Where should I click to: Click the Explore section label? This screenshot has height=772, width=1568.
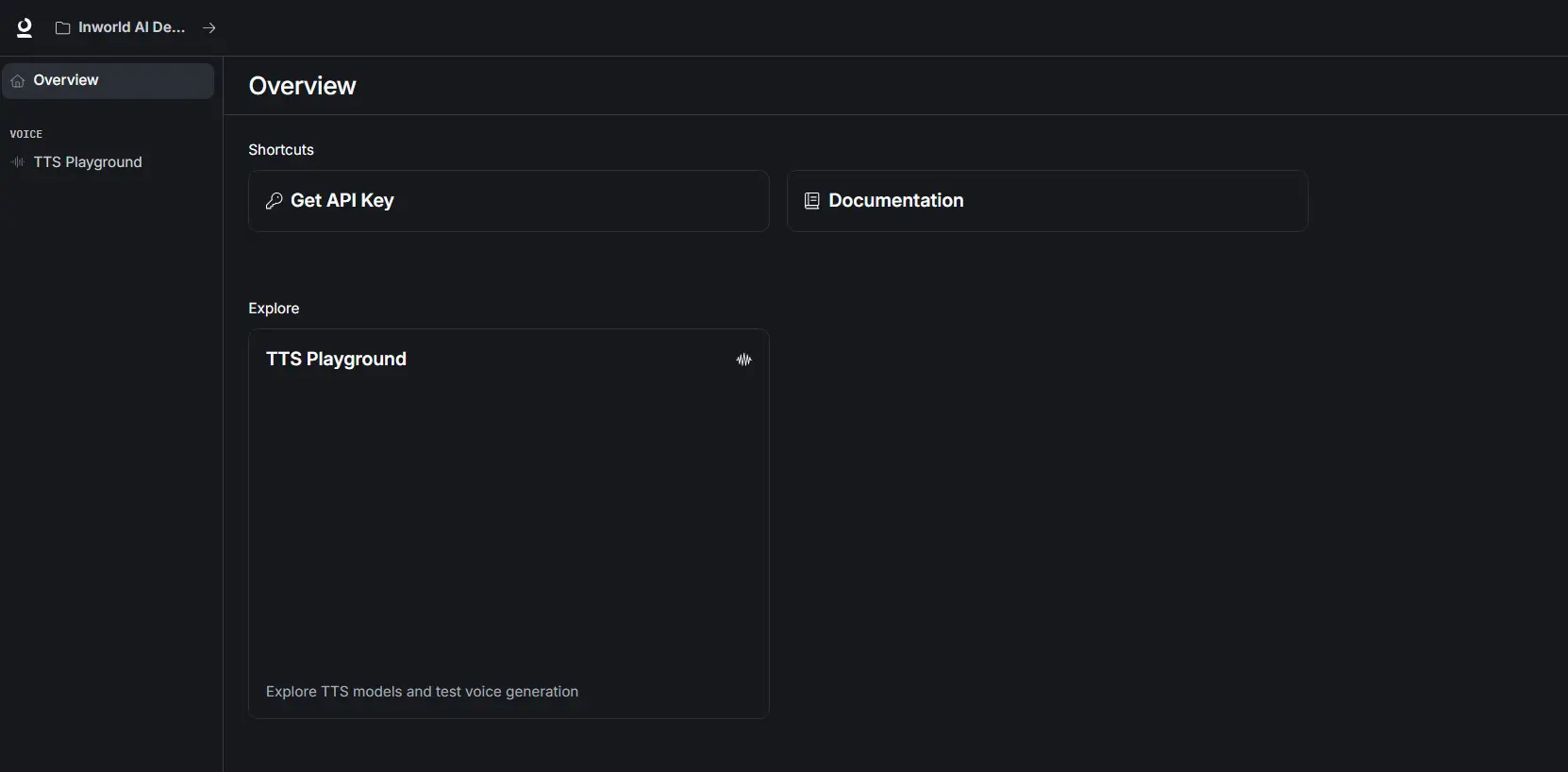point(274,309)
